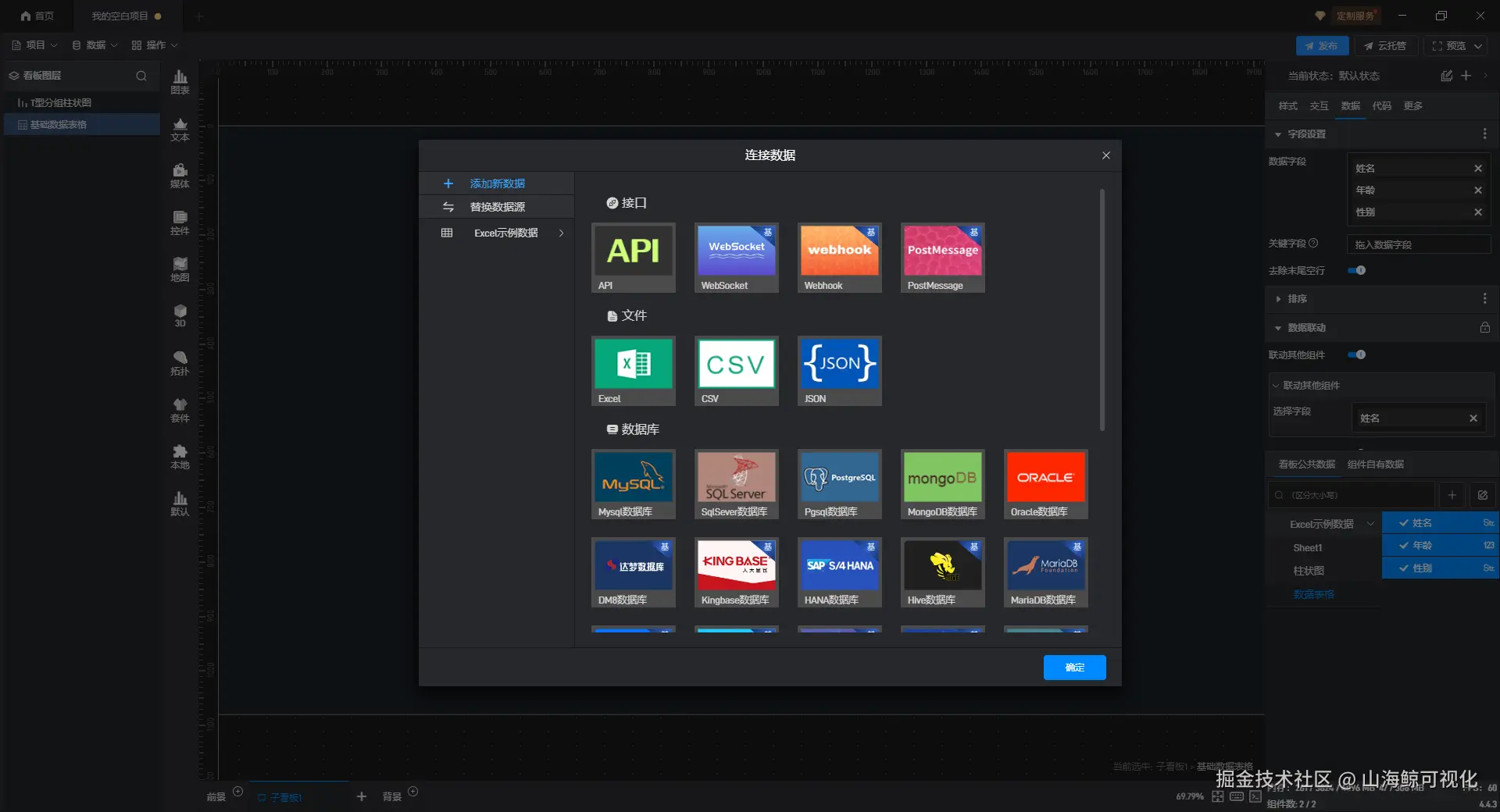The height and width of the screenshot is (812, 1500).
Task: Open the 套件 (kits) sidebar category
Action: [x=180, y=410]
